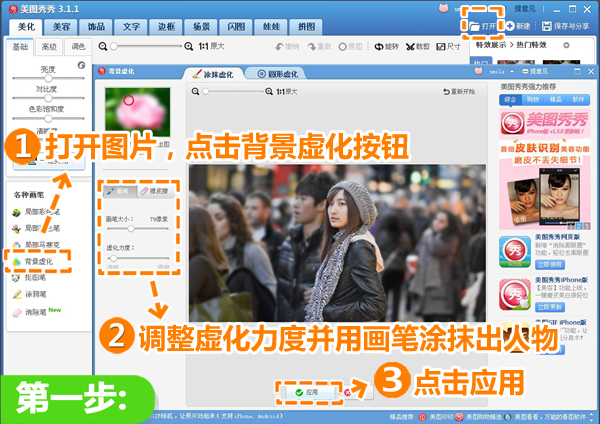Image resolution: width=600 pixels, height=424 pixels.
Task: Switch to the 高级 adjustments tab
Action: click(x=49, y=47)
